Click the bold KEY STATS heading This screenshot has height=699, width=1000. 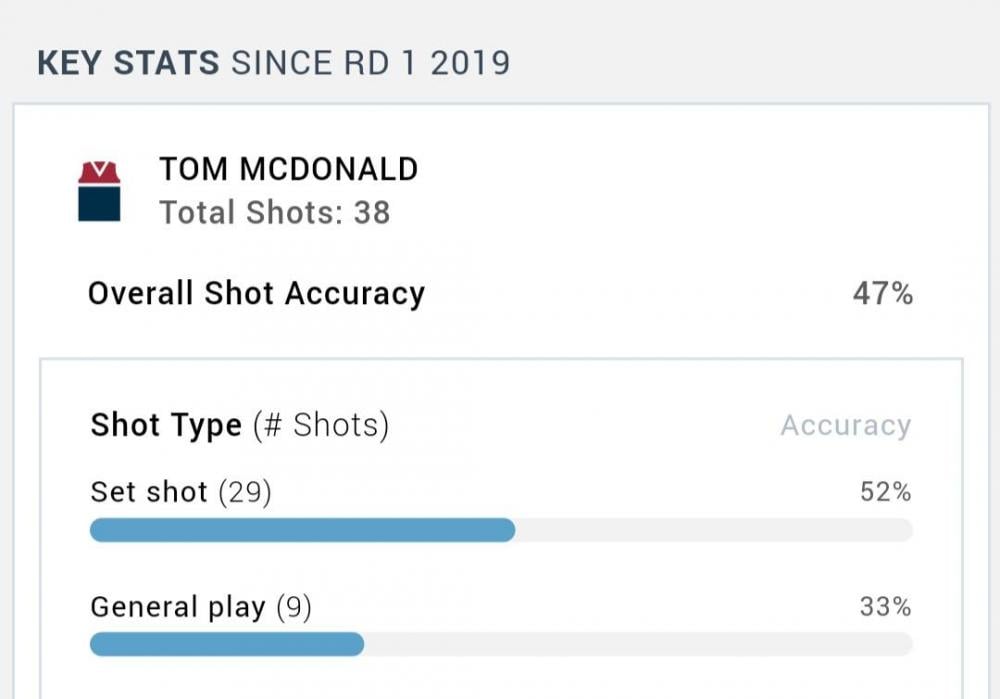point(128,63)
